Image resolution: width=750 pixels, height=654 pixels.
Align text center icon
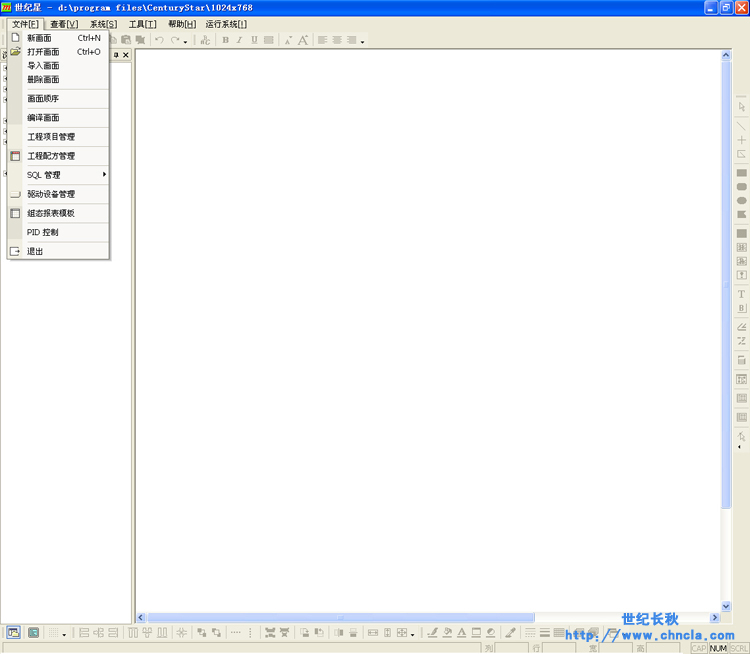point(337,40)
